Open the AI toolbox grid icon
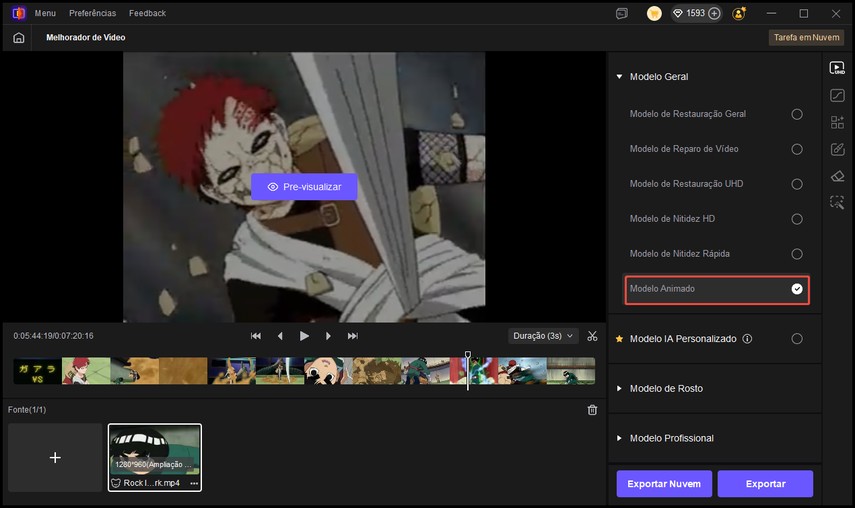Screen dimensions: 855x508 [837, 122]
